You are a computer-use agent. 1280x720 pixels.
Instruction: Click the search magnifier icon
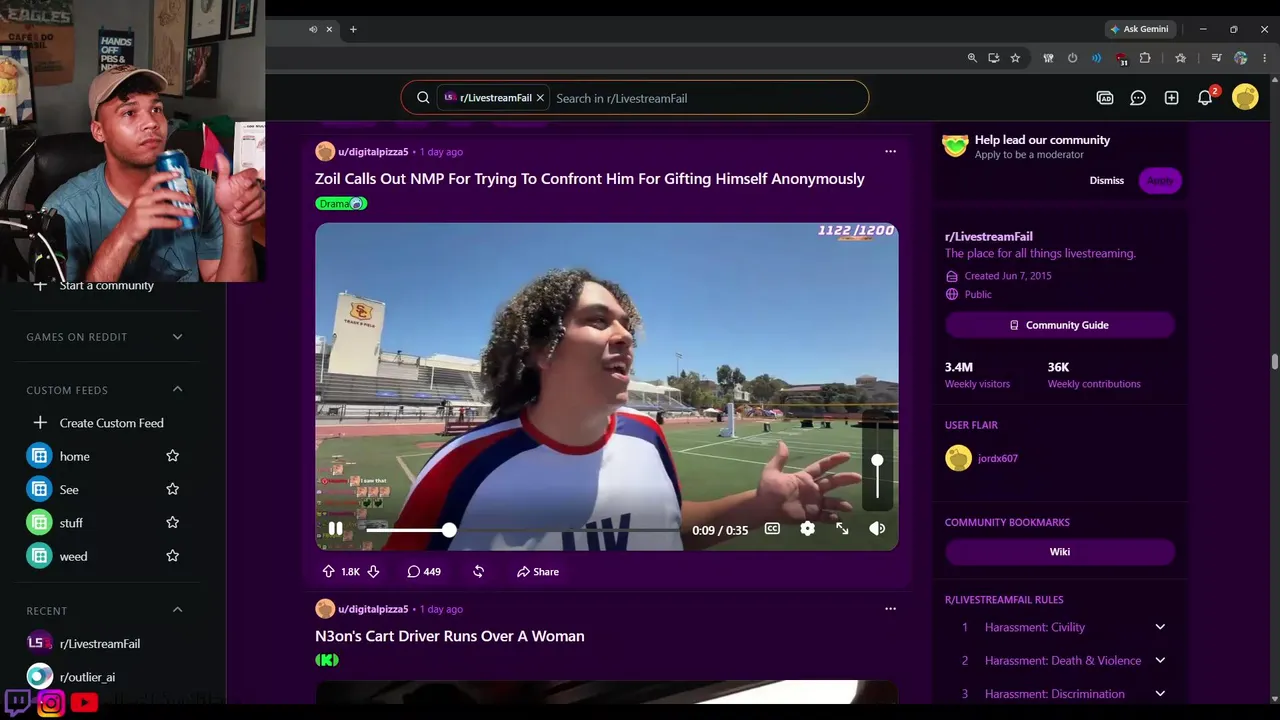pyautogui.click(x=423, y=98)
